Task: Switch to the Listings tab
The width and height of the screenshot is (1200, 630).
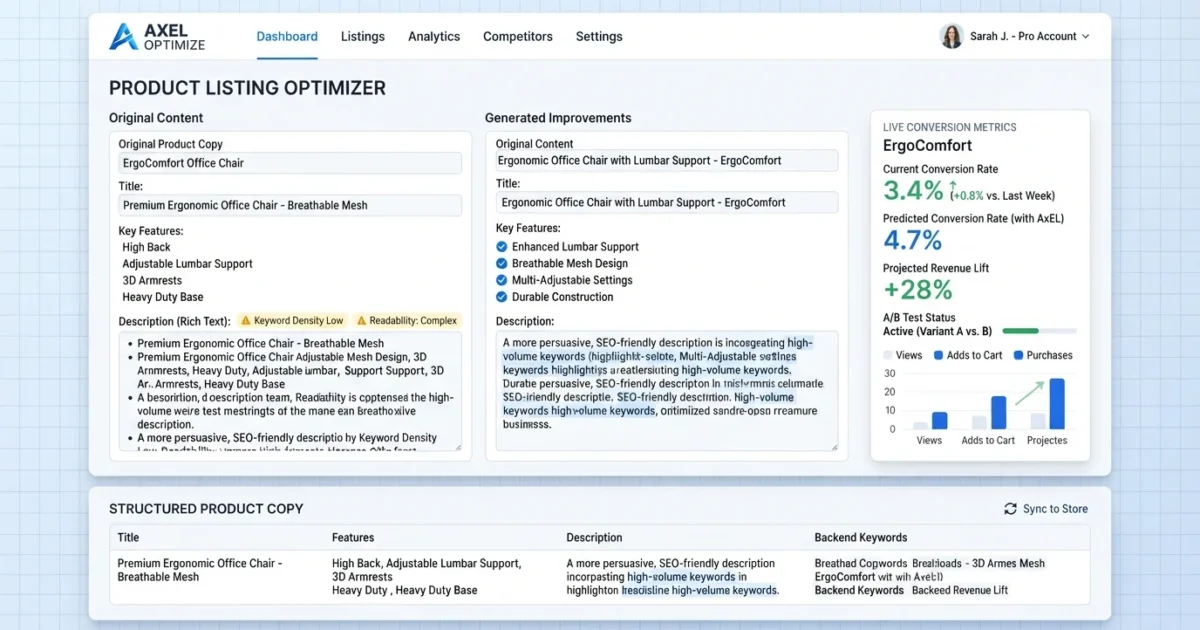Action: tap(362, 36)
